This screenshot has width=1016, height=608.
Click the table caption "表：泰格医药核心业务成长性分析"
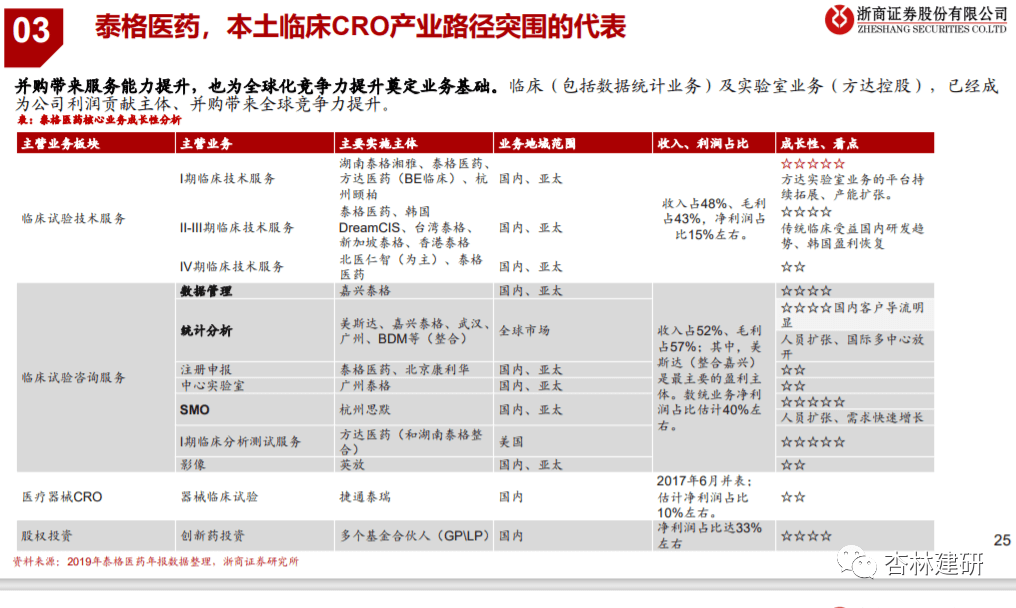99,120
